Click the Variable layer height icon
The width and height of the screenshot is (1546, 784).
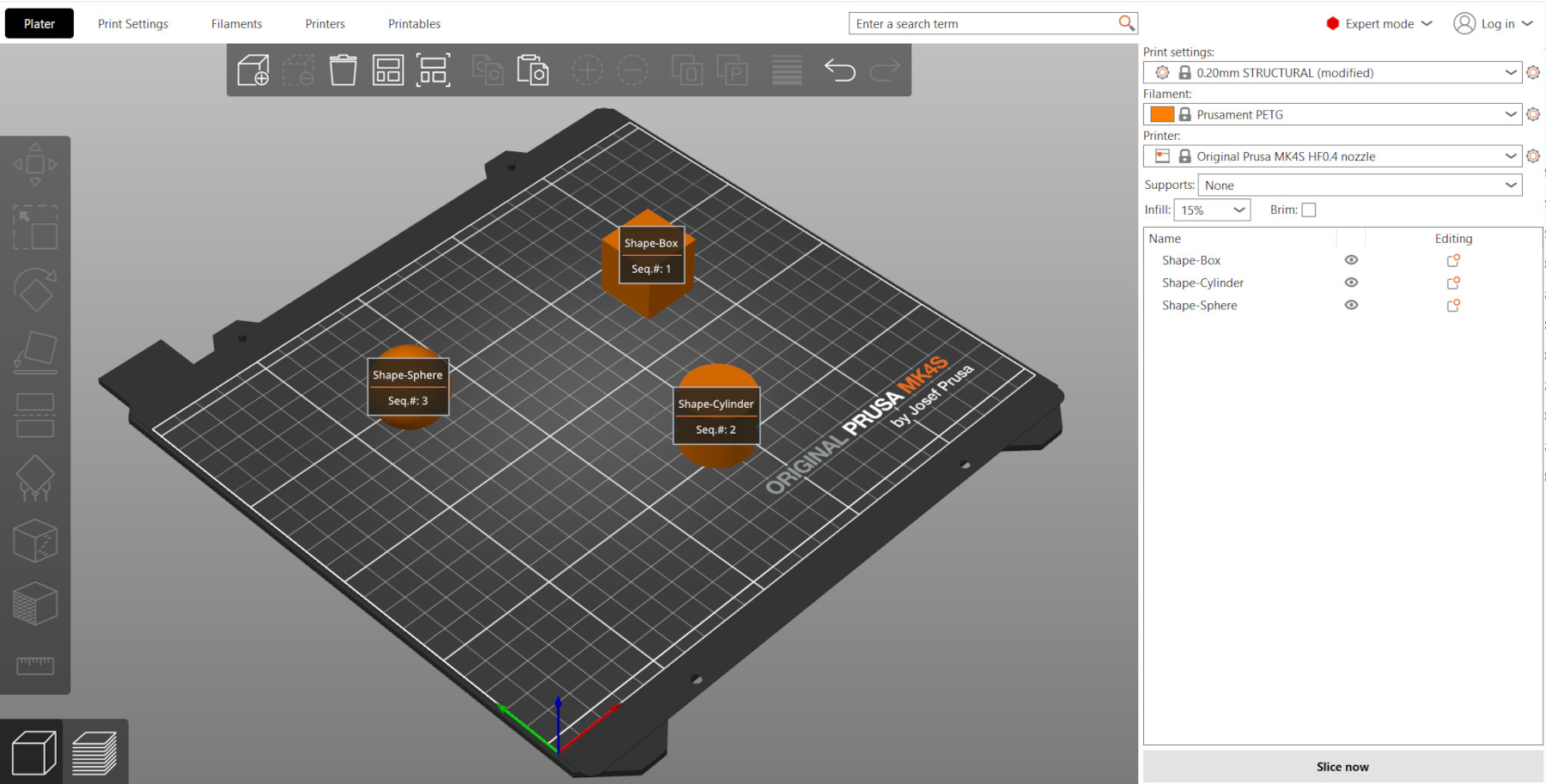(x=787, y=70)
